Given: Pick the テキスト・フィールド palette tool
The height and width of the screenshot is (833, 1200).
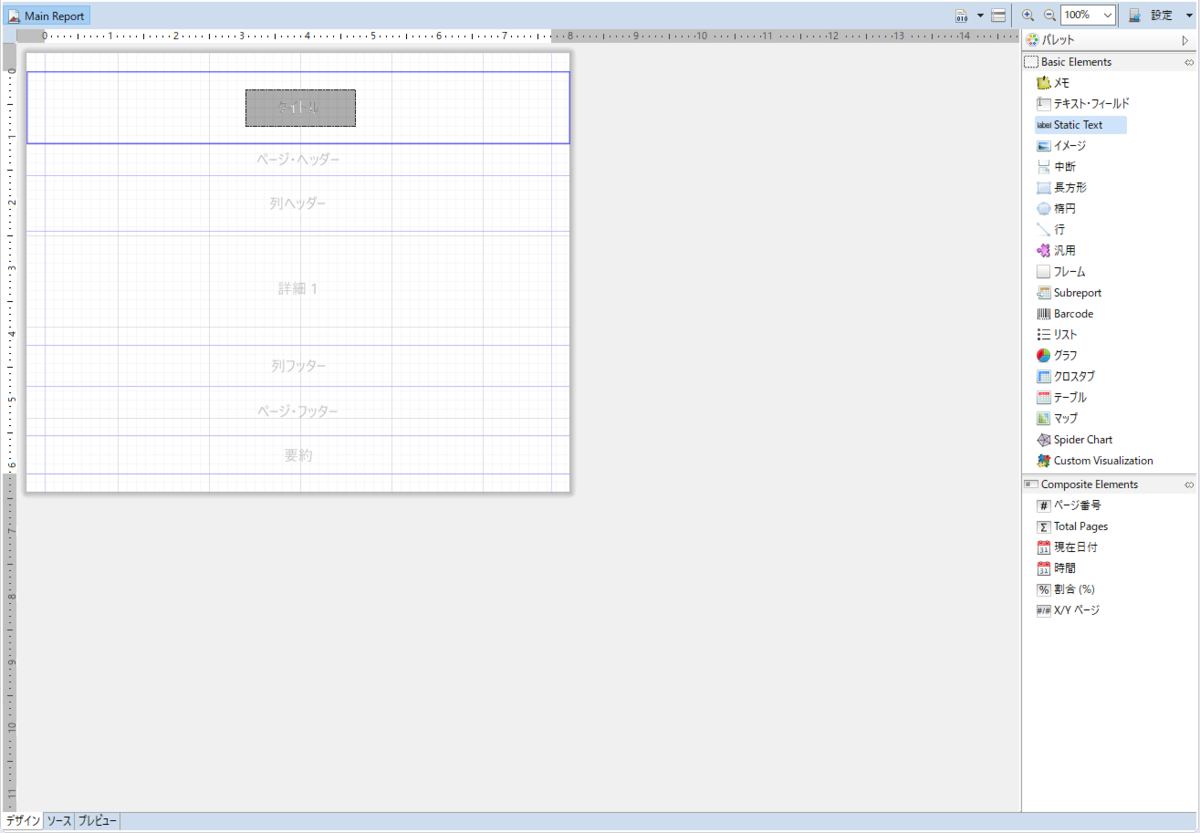Looking at the screenshot, I should pyautogui.click(x=1084, y=104).
